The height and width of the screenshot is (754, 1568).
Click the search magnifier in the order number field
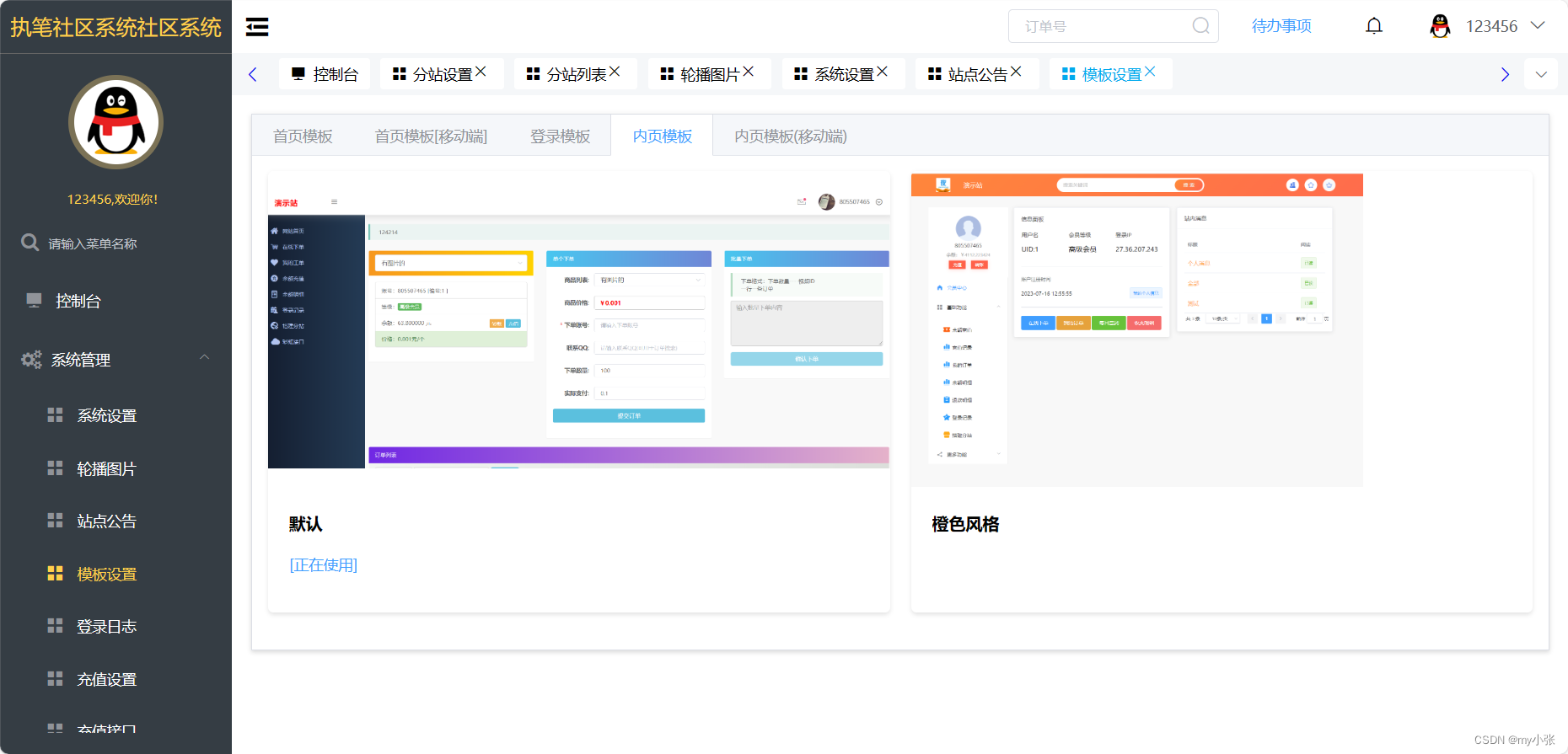pyautogui.click(x=1200, y=26)
